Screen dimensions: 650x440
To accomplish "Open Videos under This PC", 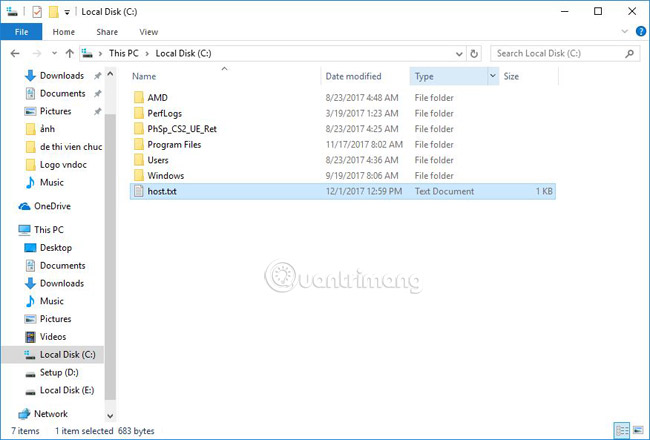I will pos(53,337).
